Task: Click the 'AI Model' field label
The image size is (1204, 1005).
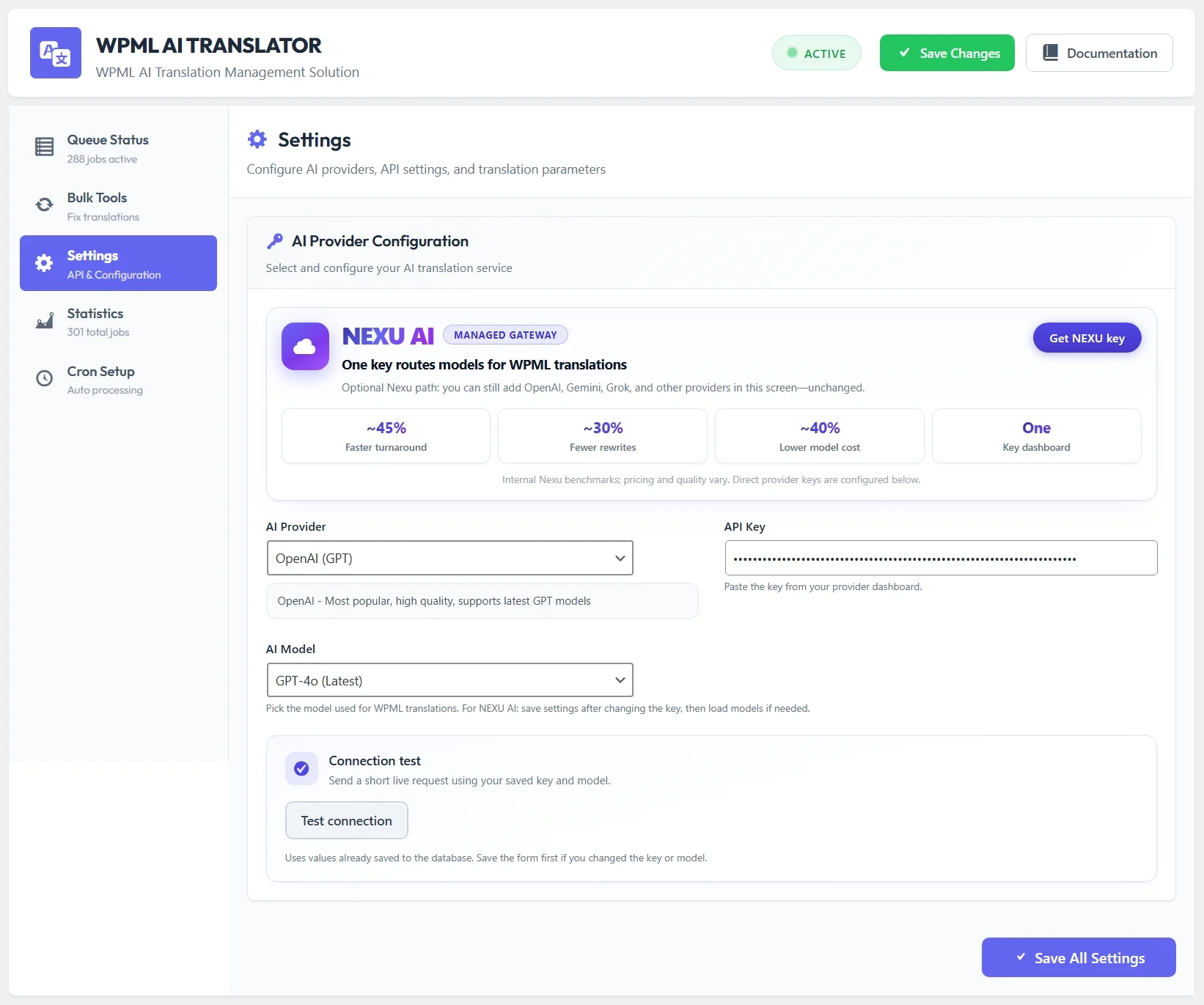Action: point(290,649)
